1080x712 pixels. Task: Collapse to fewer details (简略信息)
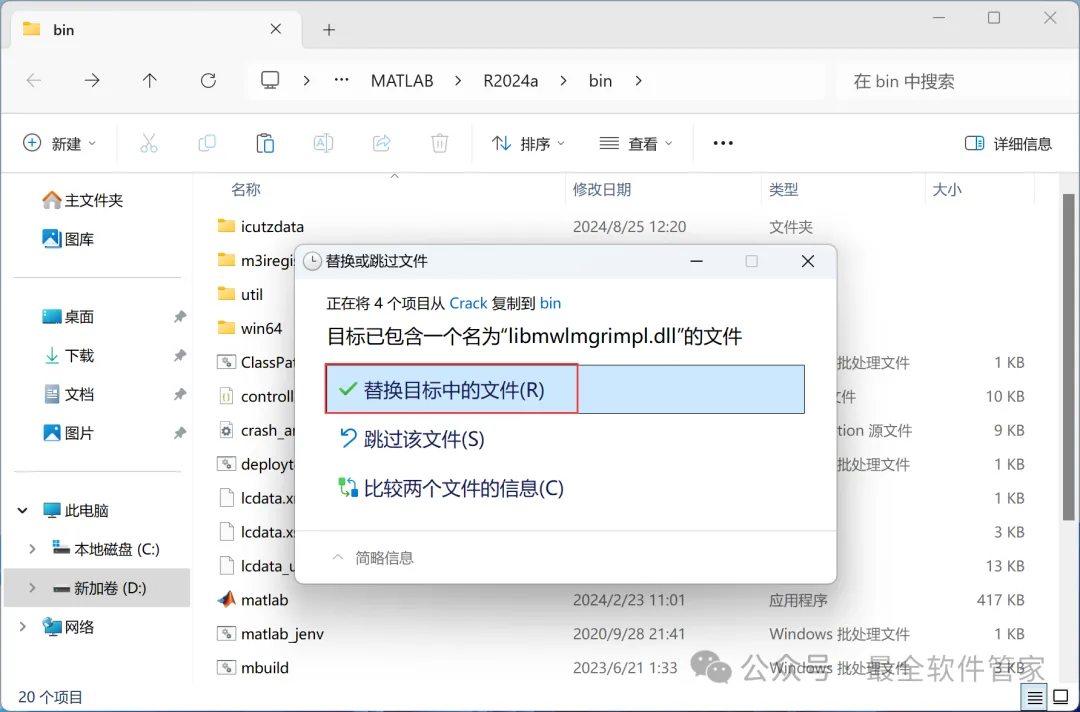click(373, 558)
